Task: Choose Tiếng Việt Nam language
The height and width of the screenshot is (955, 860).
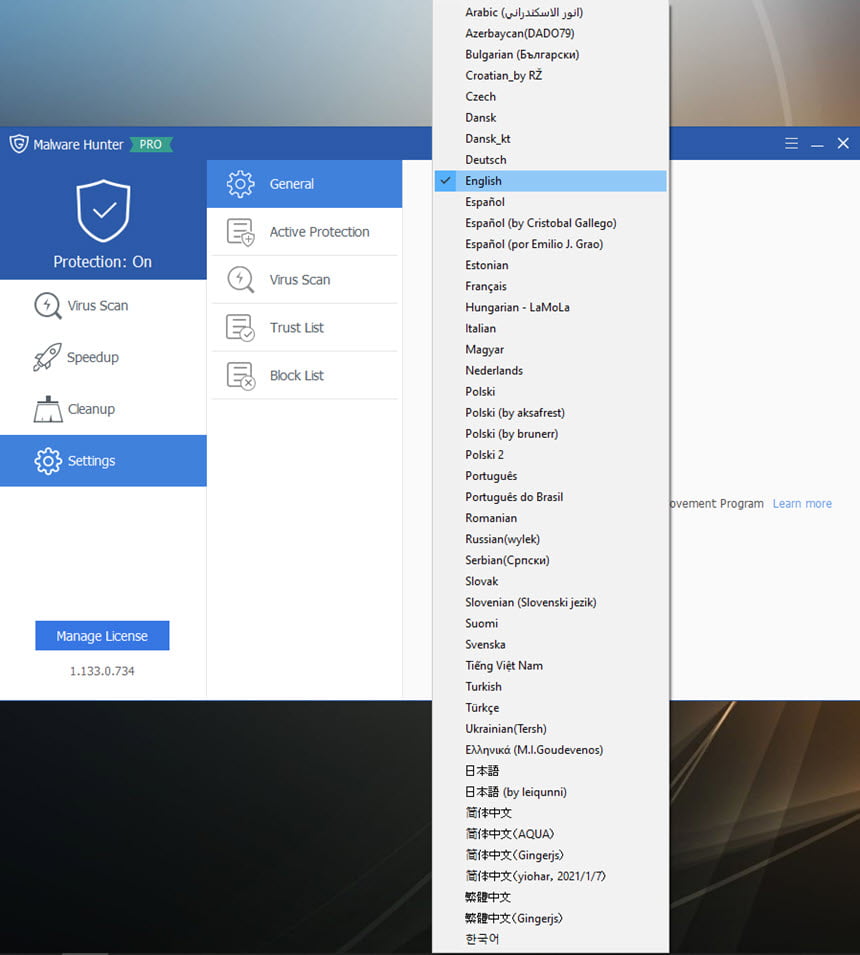Action: (551, 666)
